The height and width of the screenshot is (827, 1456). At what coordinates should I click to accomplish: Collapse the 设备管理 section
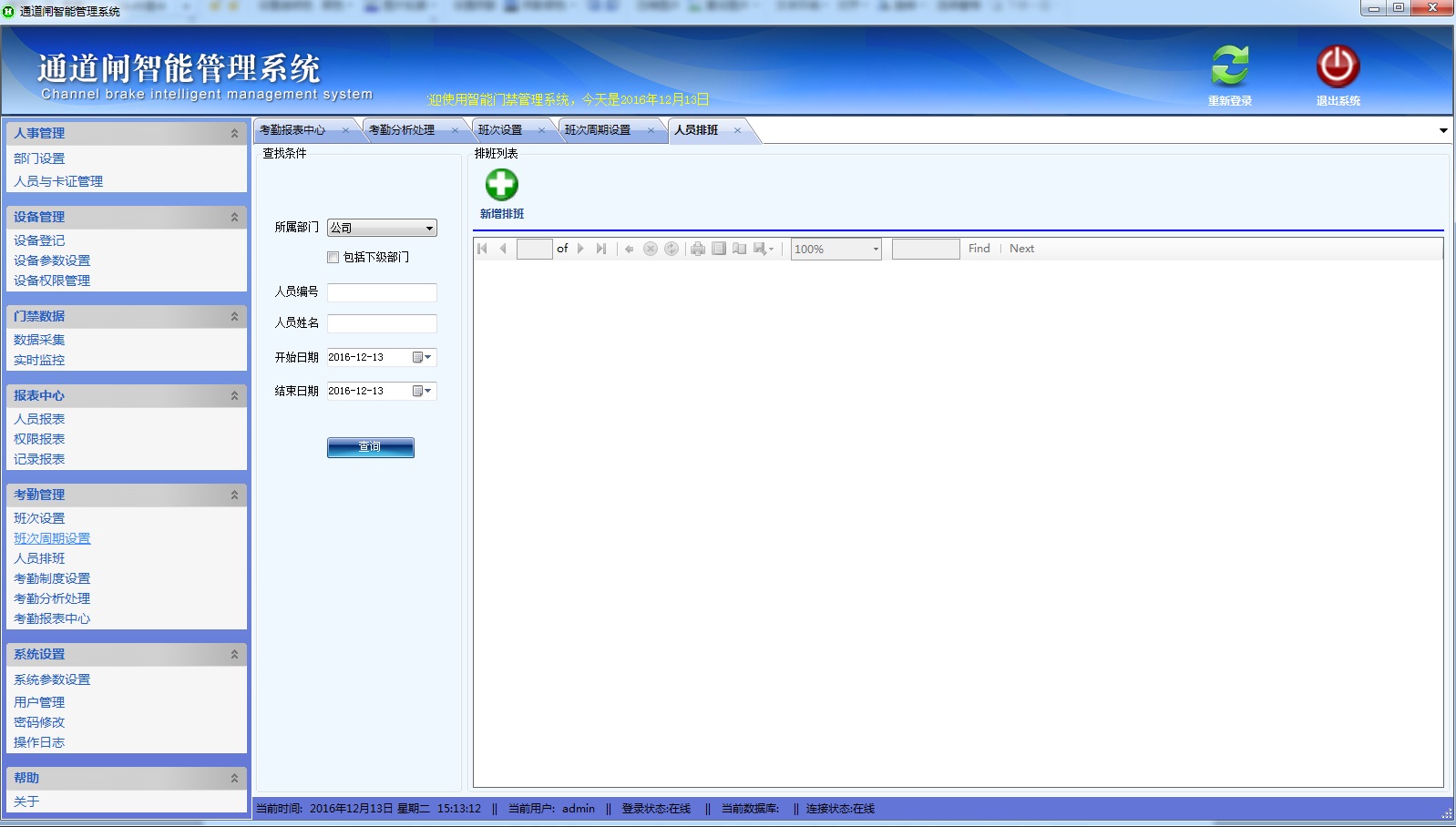pos(234,217)
